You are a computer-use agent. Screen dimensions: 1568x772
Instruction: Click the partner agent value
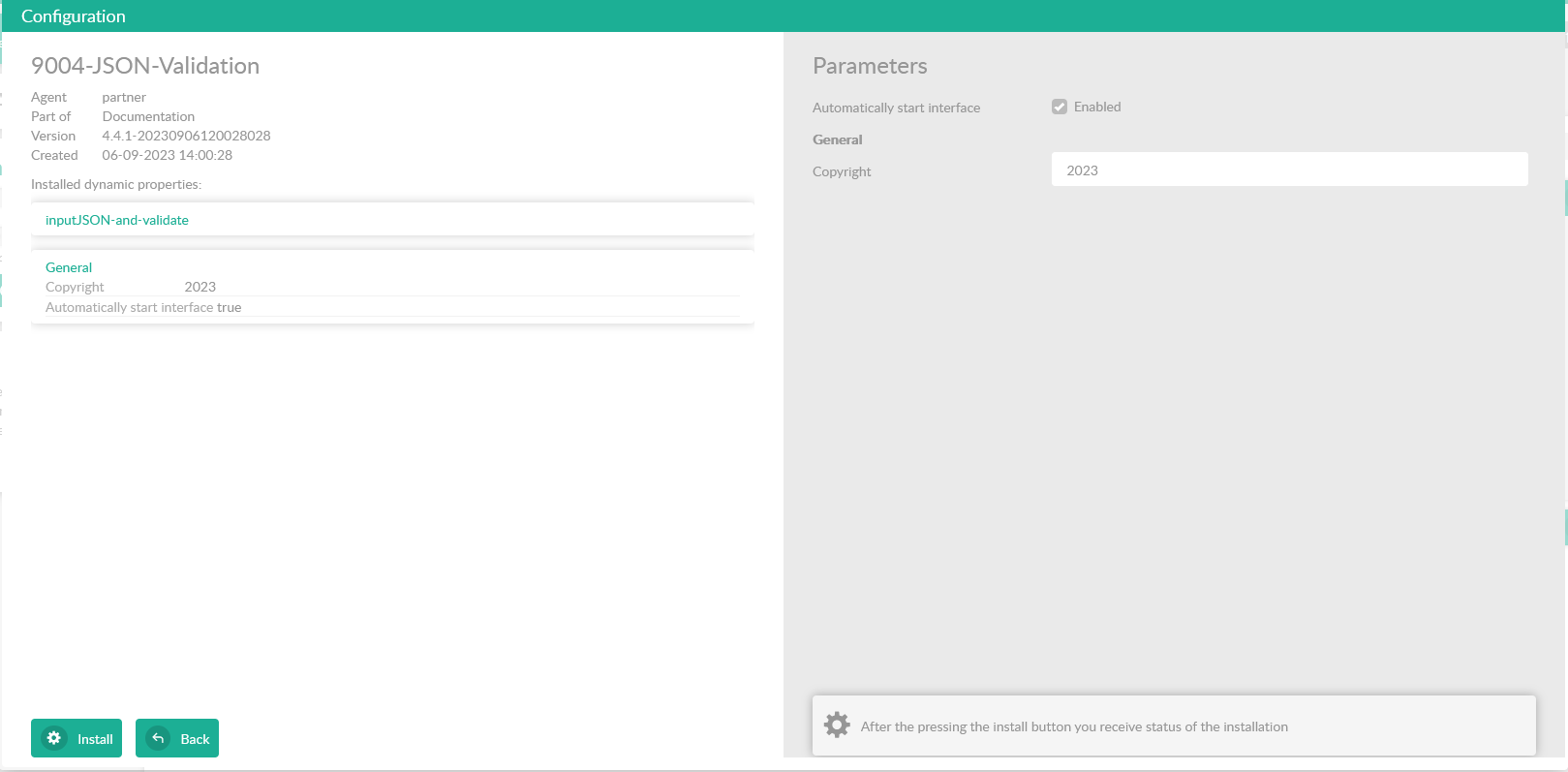(124, 97)
